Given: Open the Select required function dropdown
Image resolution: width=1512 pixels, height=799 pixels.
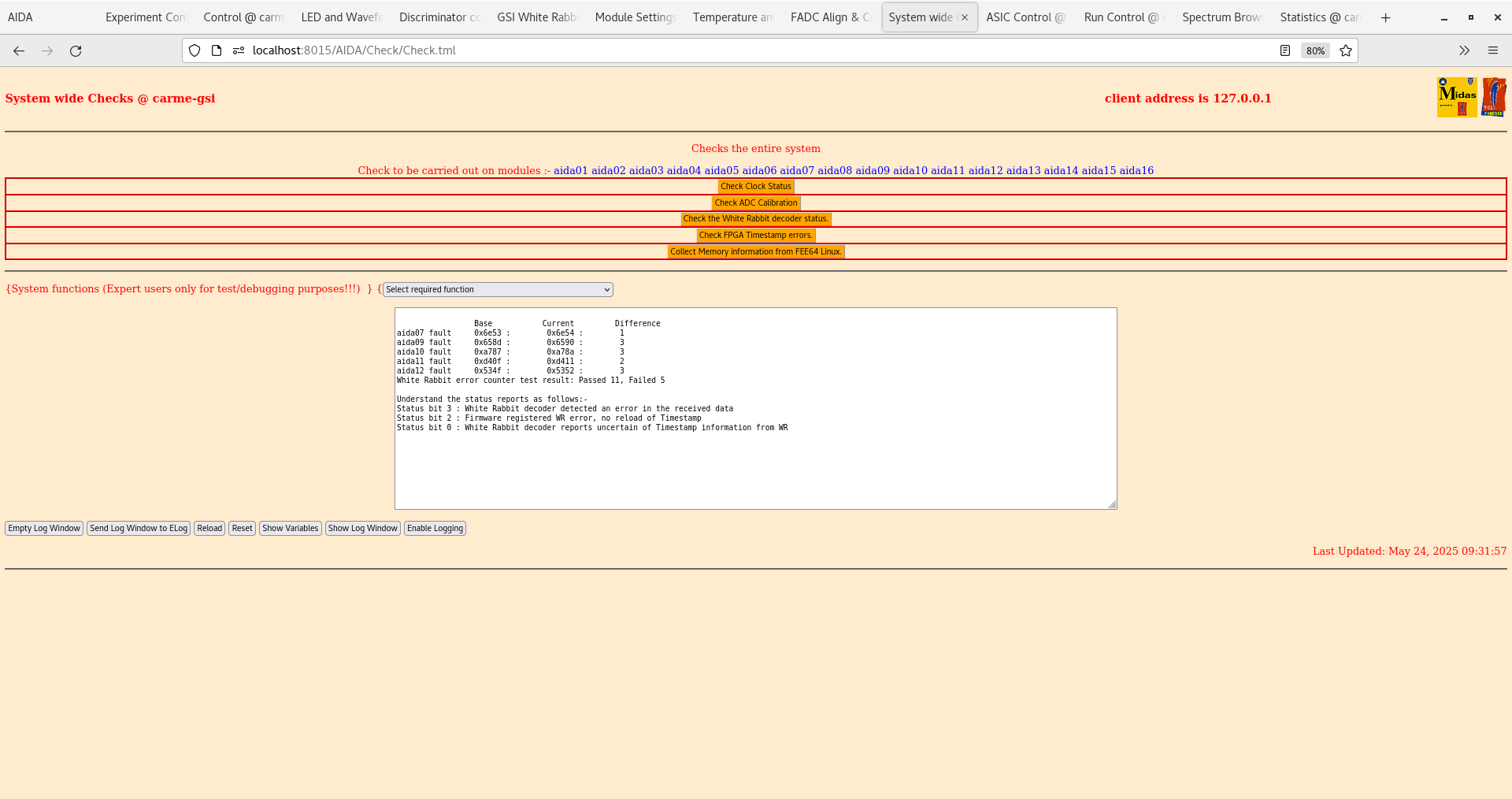Looking at the screenshot, I should pos(497,289).
